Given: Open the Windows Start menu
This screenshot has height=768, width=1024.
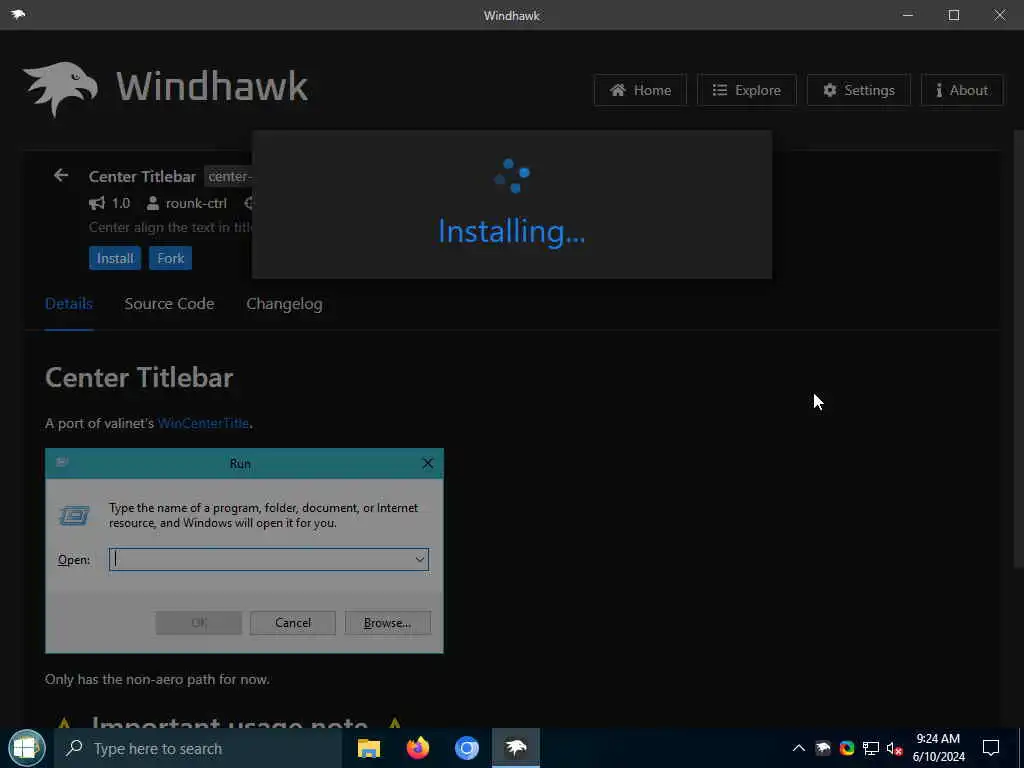Looking at the screenshot, I should coord(26,748).
